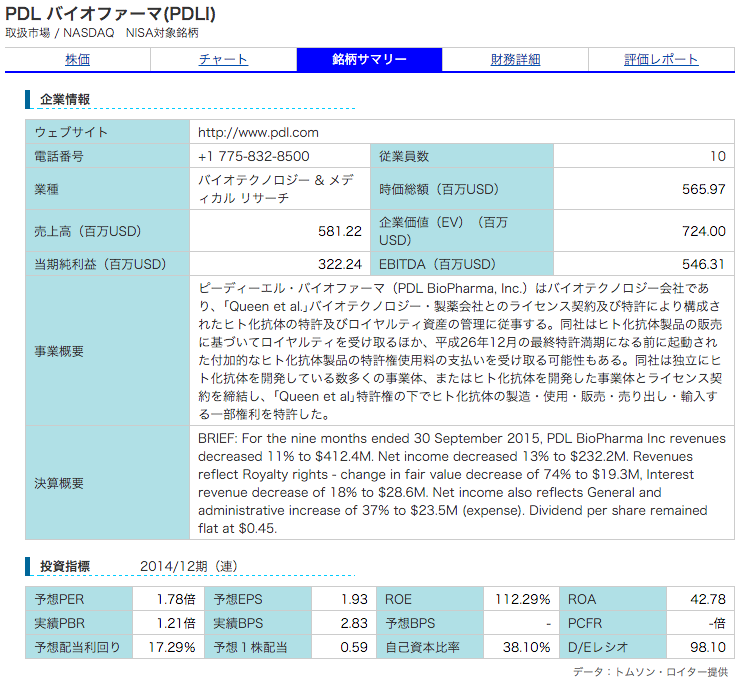Click the データ：トムソン・ロイター提供 credit
The height and width of the screenshot is (686, 742).
pos(650,672)
